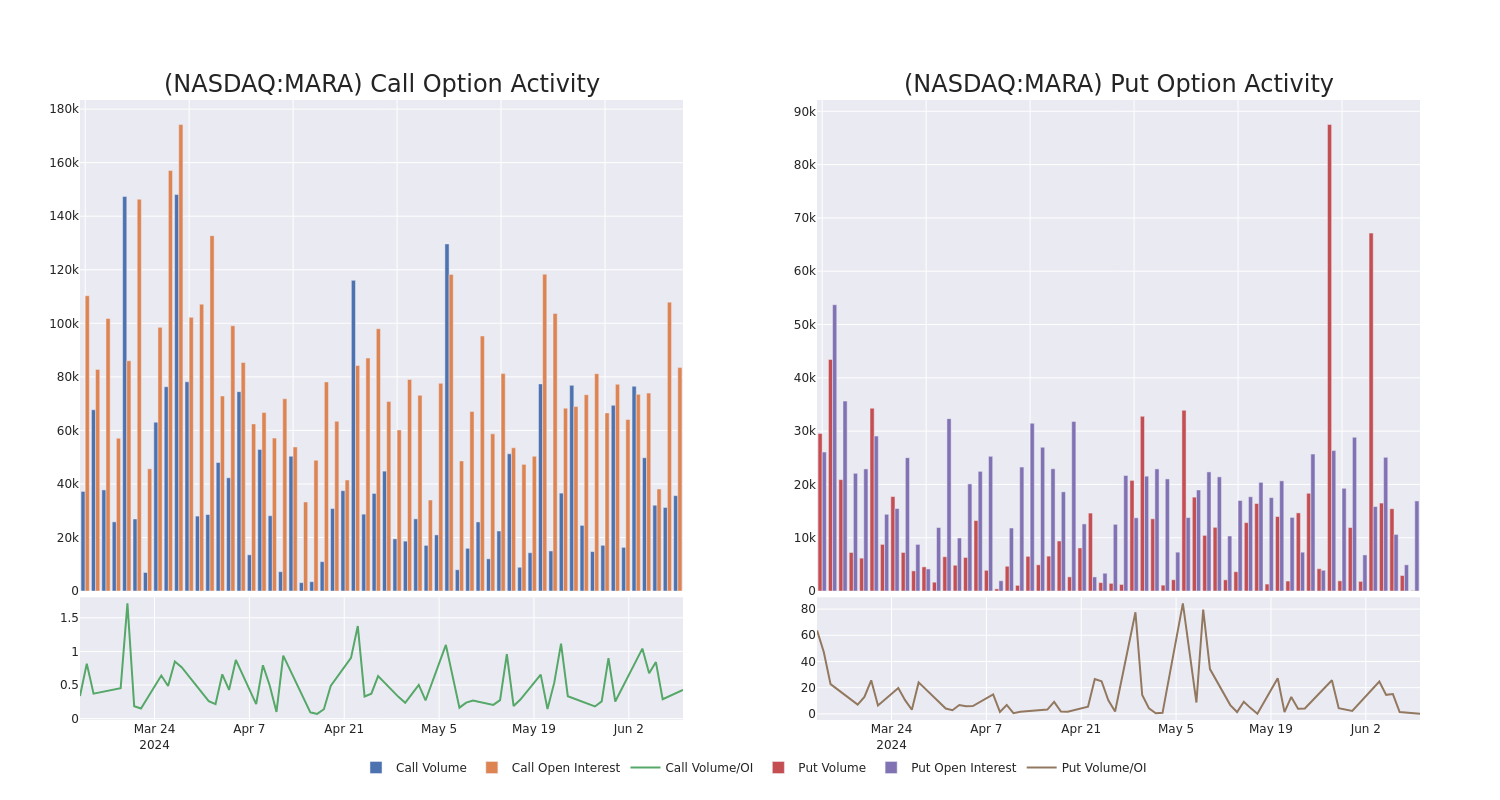
Task: Click the Call Open Interest orange legend swatch
Action: 492,768
